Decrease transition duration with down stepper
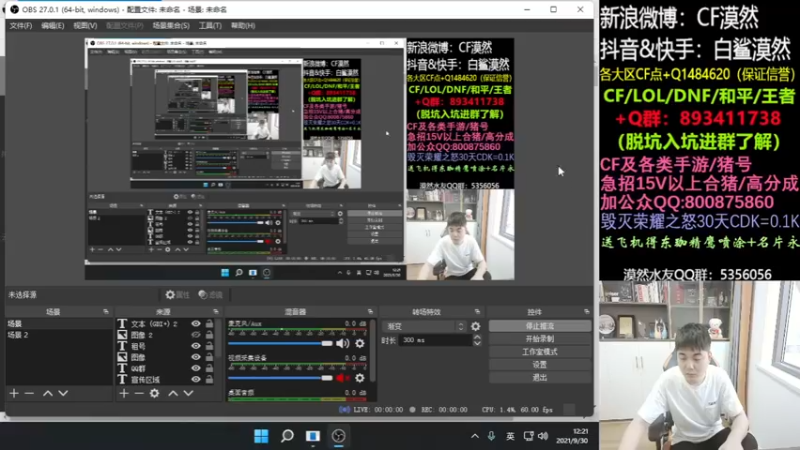This screenshot has width=800, height=450. click(x=477, y=343)
